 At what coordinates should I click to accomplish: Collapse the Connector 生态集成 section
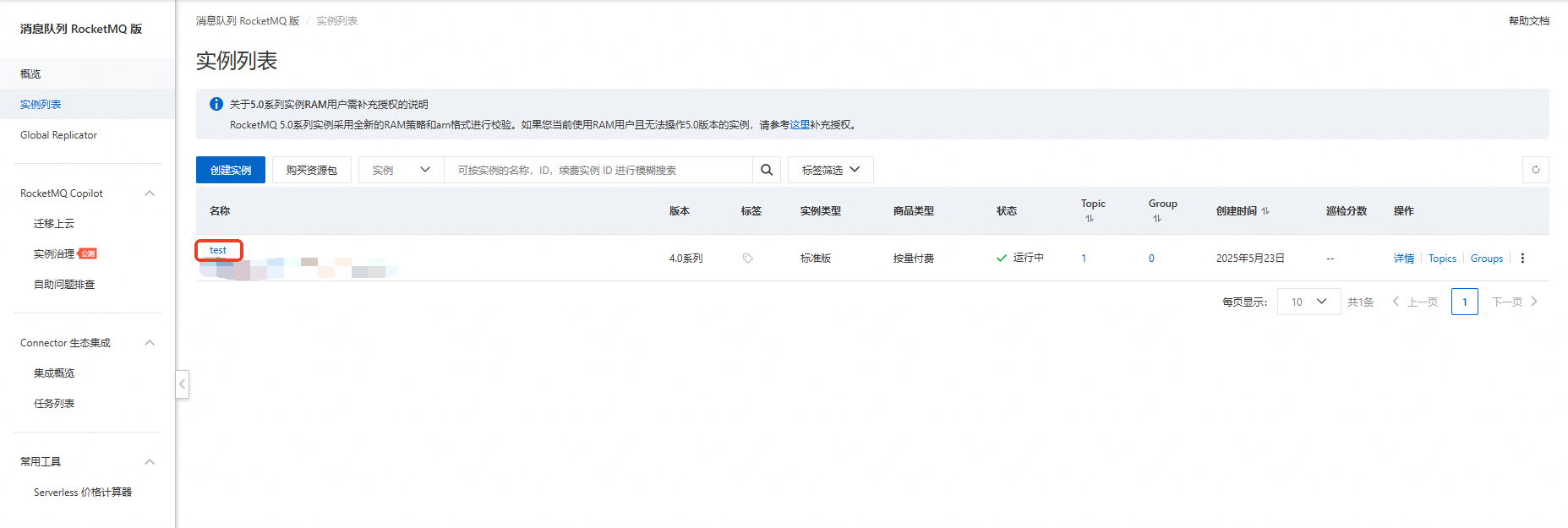click(150, 343)
